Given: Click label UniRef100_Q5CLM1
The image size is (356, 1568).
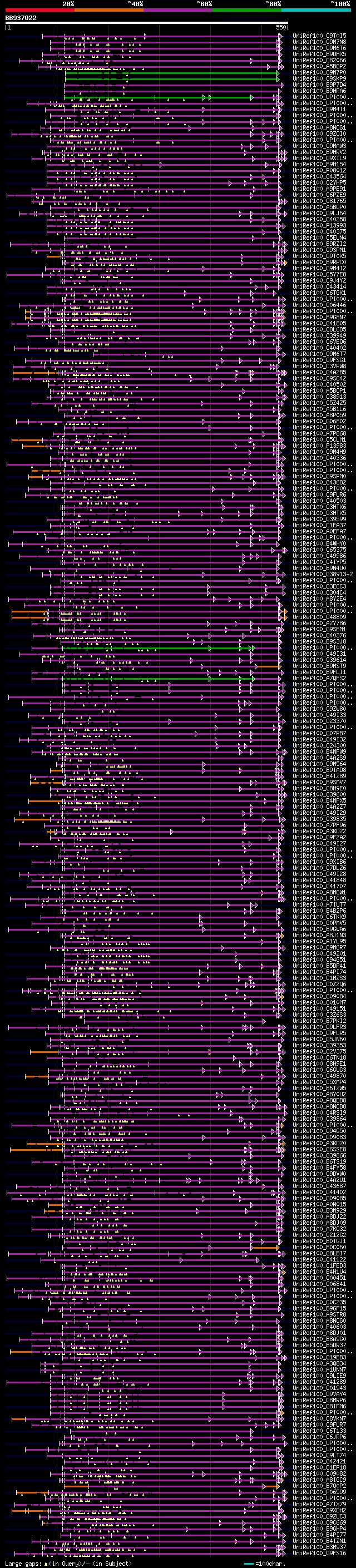Looking at the screenshot, I should pyautogui.click(x=319, y=439).
